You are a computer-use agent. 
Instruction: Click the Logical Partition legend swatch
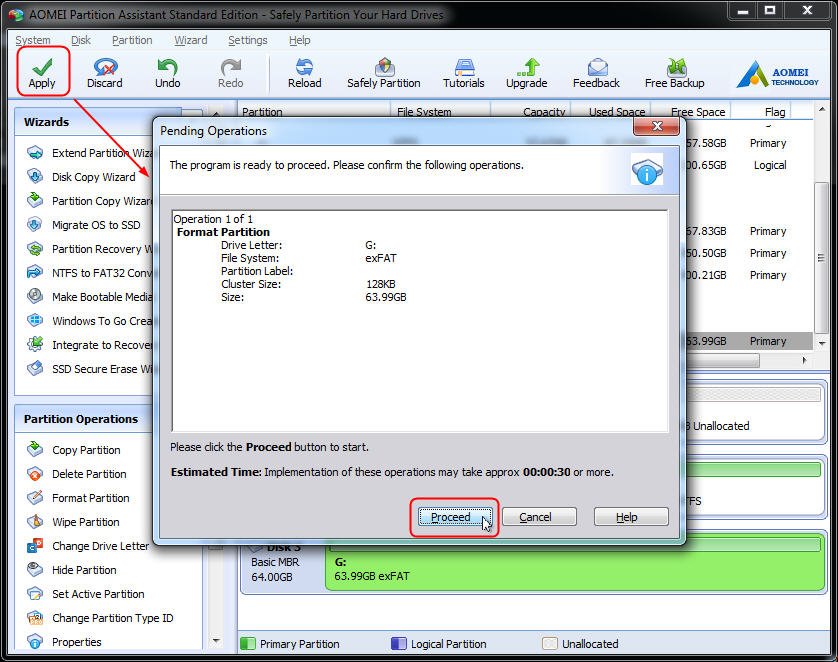click(x=399, y=643)
